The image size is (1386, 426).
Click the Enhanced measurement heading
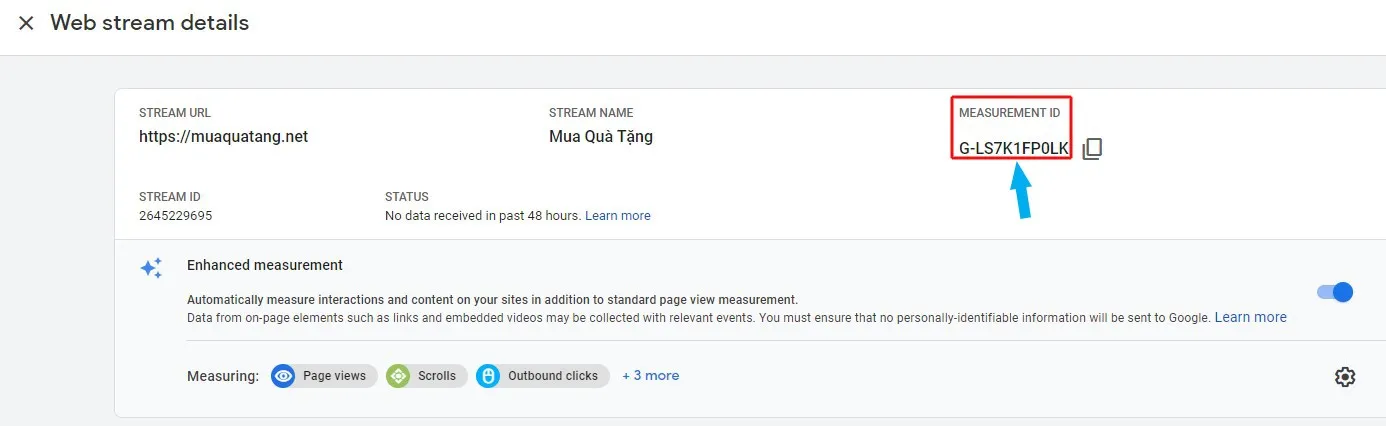coord(264,265)
